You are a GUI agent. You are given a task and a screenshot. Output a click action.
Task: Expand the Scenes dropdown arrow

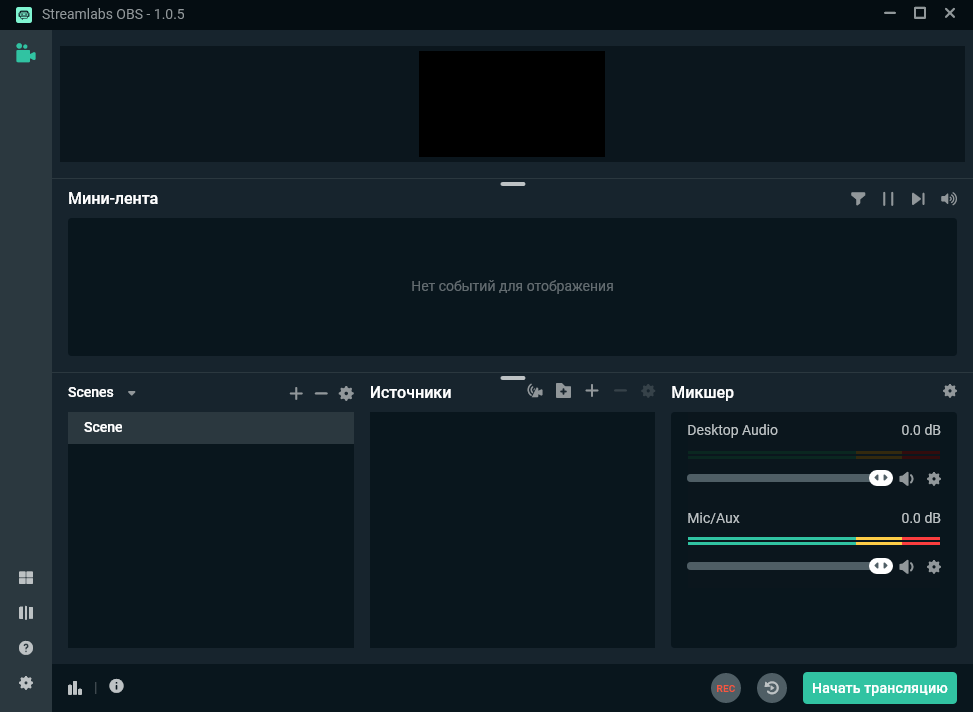click(131, 392)
